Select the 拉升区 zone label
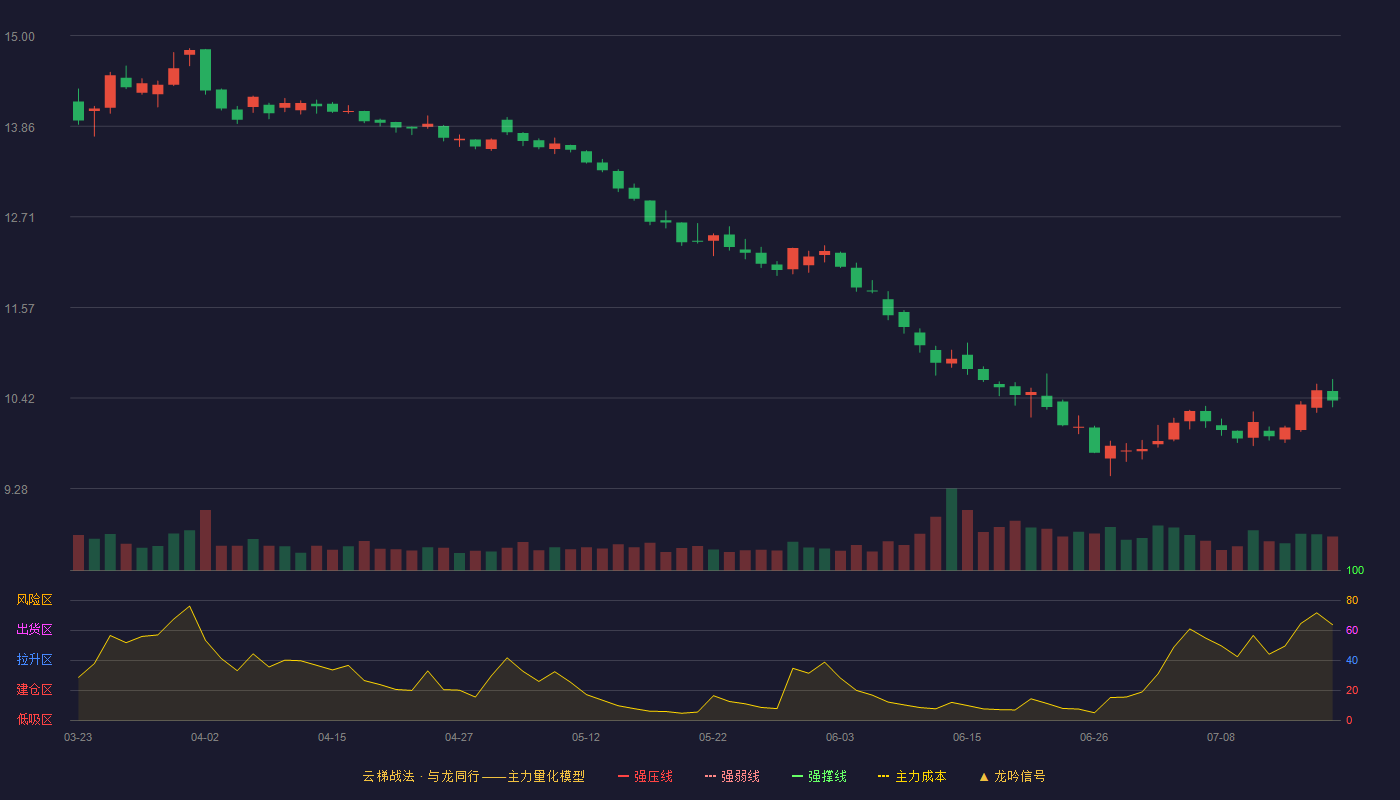This screenshot has width=1400, height=800. [x=34, y=660]
